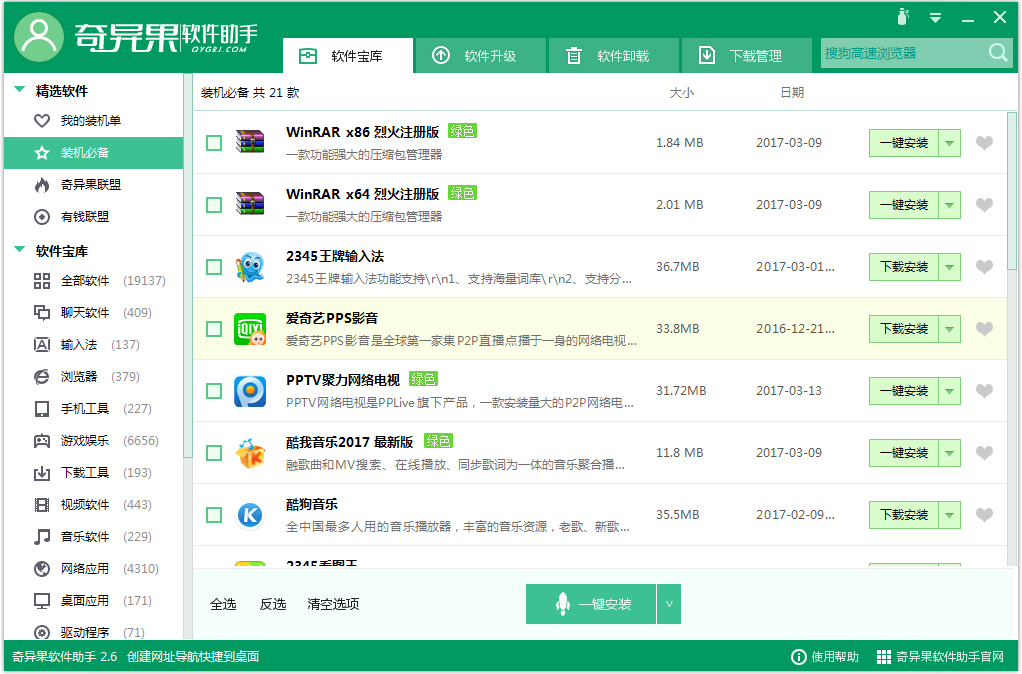Check the WinRAR x86 checkbox
The height and width of the screenshot is (674, 1022).
point(214,143)
